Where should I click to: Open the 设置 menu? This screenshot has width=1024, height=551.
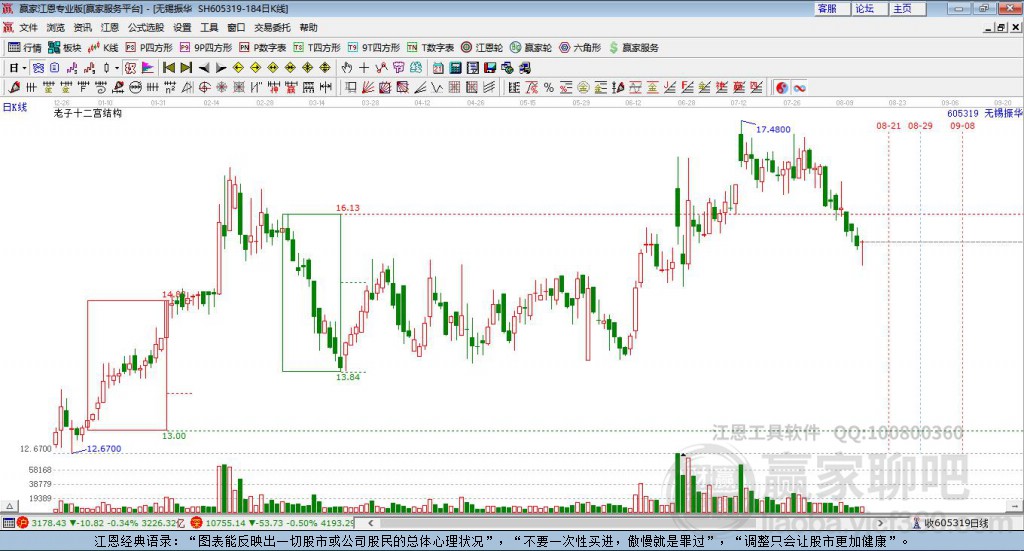click(x=182, y=27)
